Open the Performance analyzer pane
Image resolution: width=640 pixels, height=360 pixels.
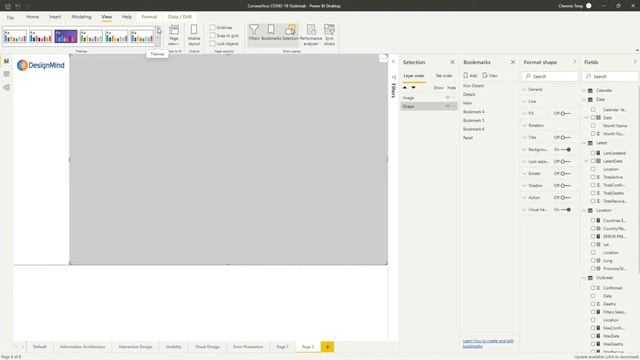click(x=311, y=35)
